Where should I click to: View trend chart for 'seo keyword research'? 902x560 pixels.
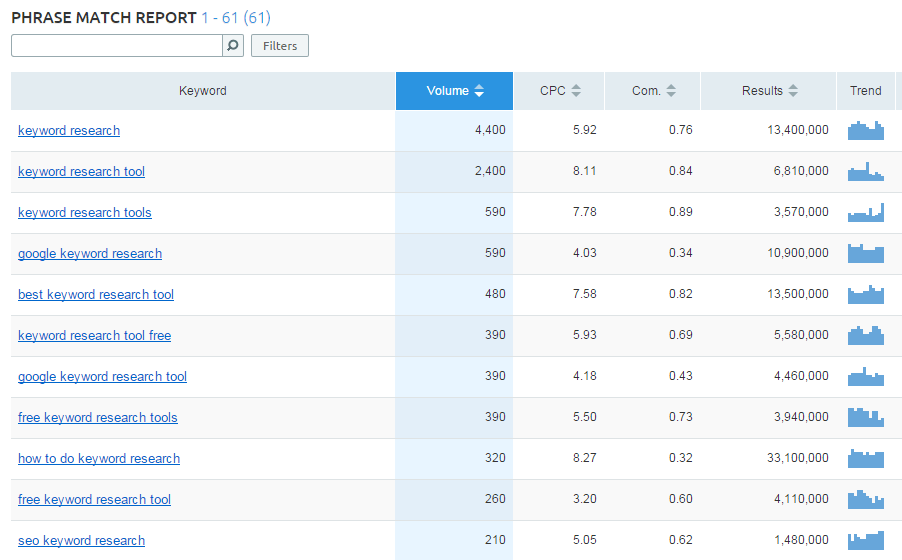click(x=866, y=540)
